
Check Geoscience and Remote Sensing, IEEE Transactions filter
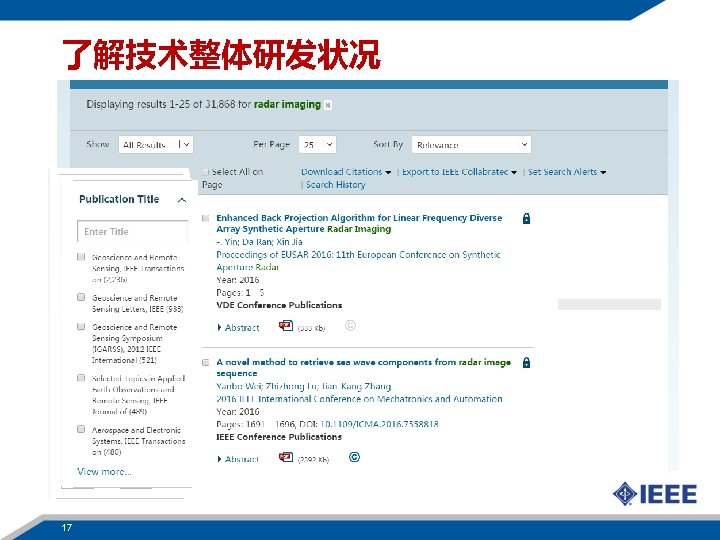(81, 257)
